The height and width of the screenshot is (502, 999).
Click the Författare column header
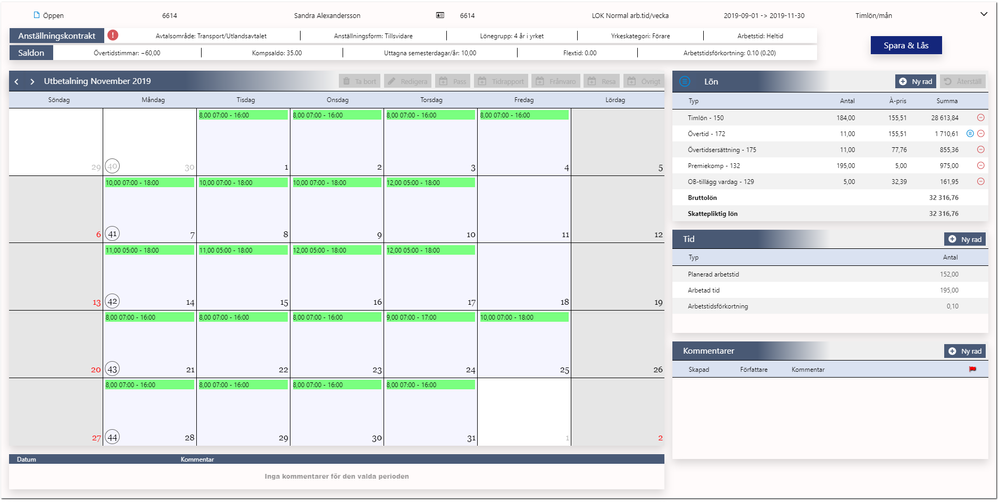tap(754, 369)
